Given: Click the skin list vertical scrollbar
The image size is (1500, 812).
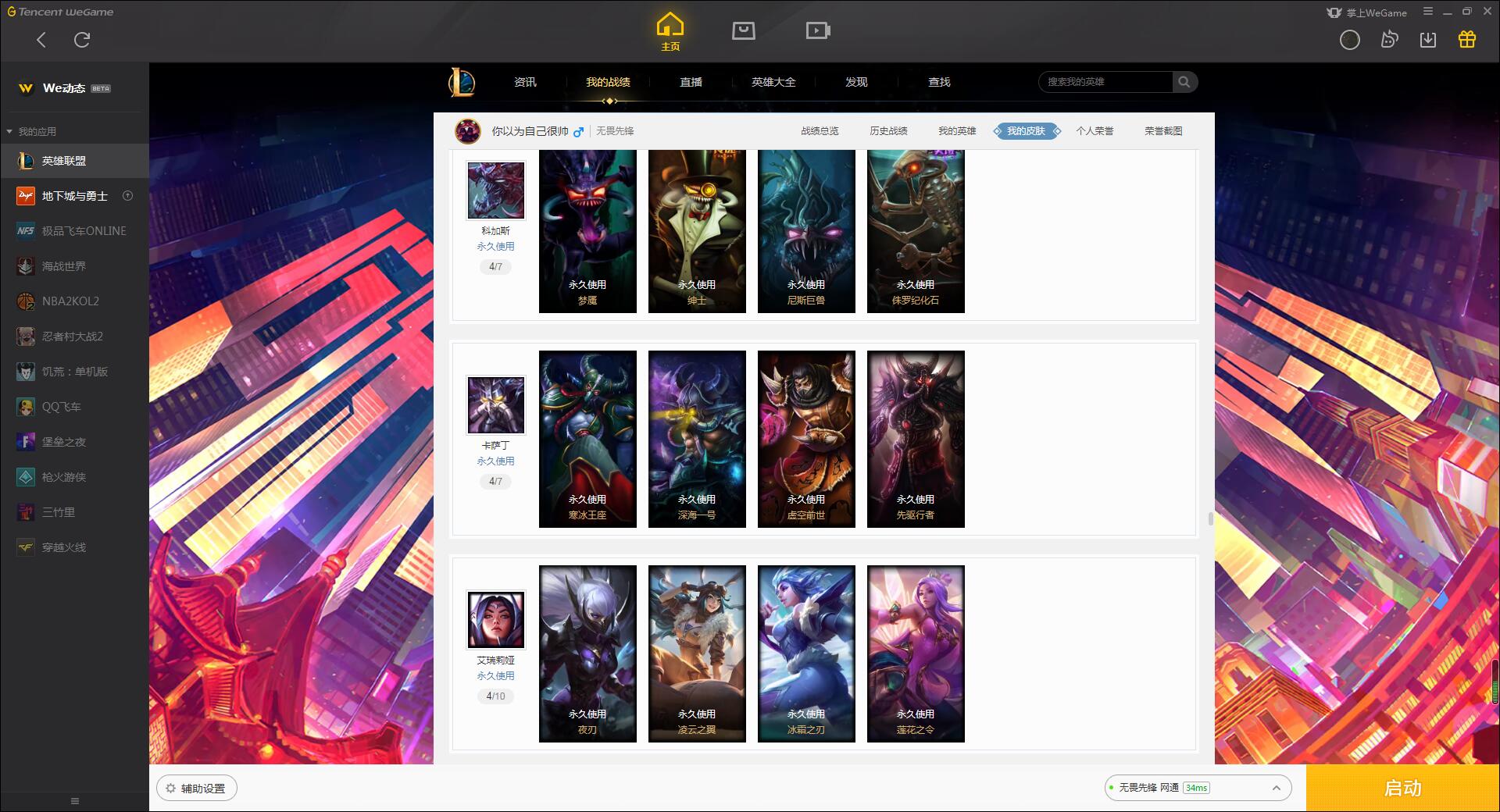Looking at the screenshot, I should tap(1210, 518).
